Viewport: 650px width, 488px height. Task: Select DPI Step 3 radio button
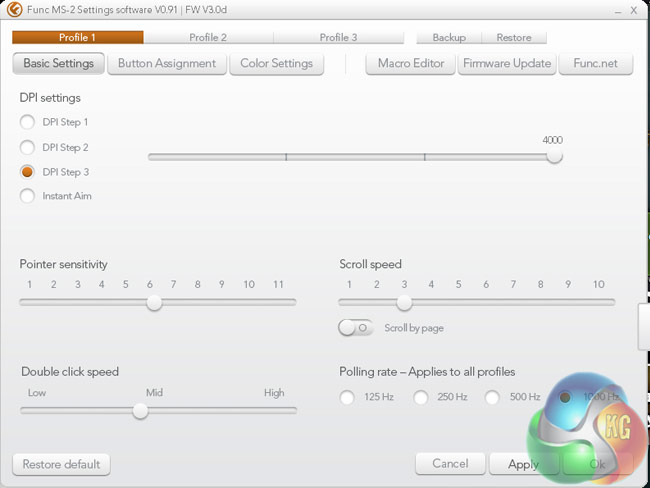(x=27, y=172)
